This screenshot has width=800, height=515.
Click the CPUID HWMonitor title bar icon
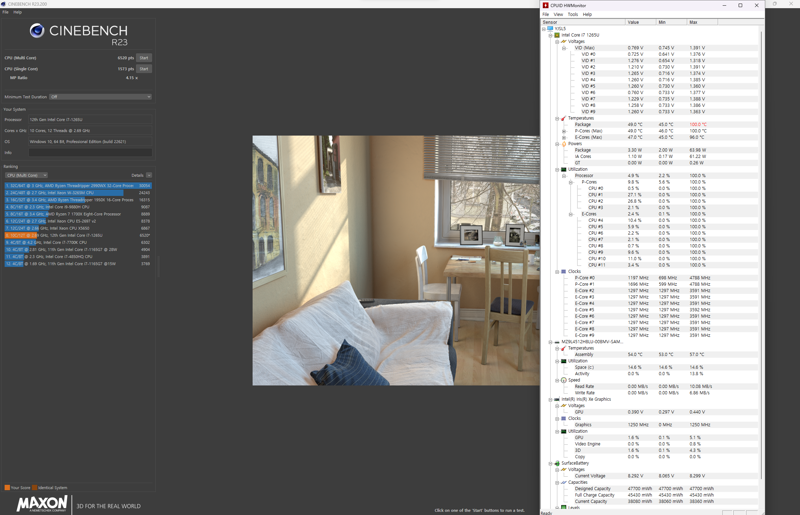[545, 5]
